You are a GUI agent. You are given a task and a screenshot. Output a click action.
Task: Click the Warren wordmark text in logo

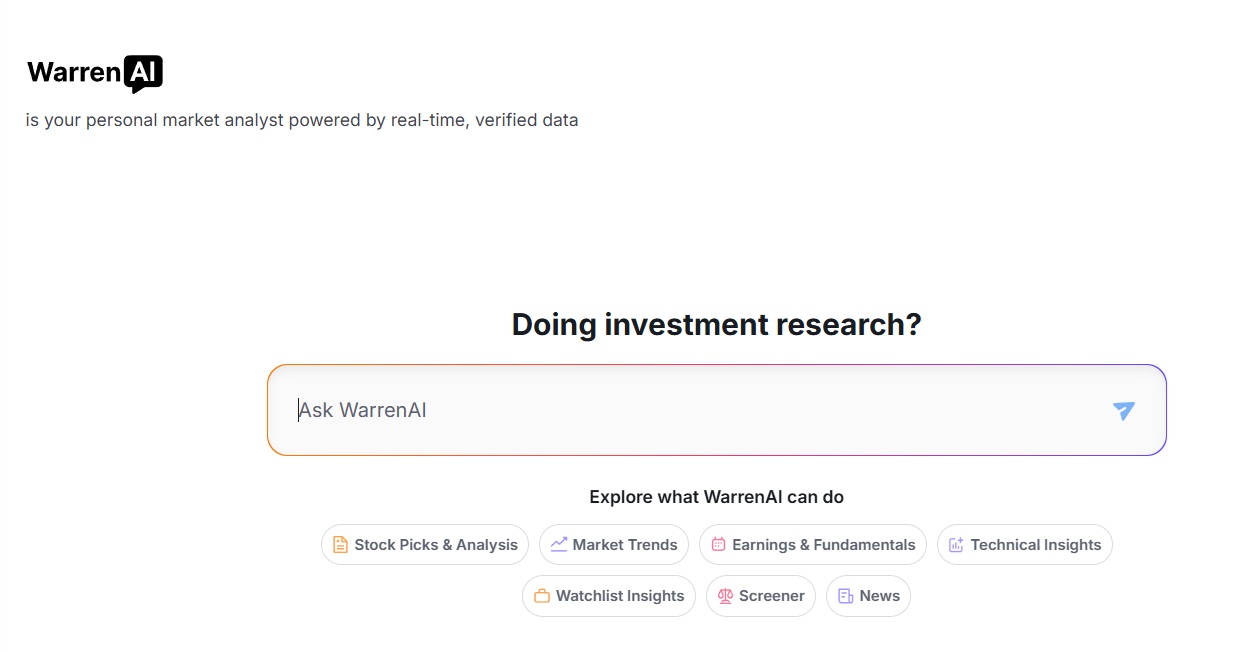[x=74, y=72]
